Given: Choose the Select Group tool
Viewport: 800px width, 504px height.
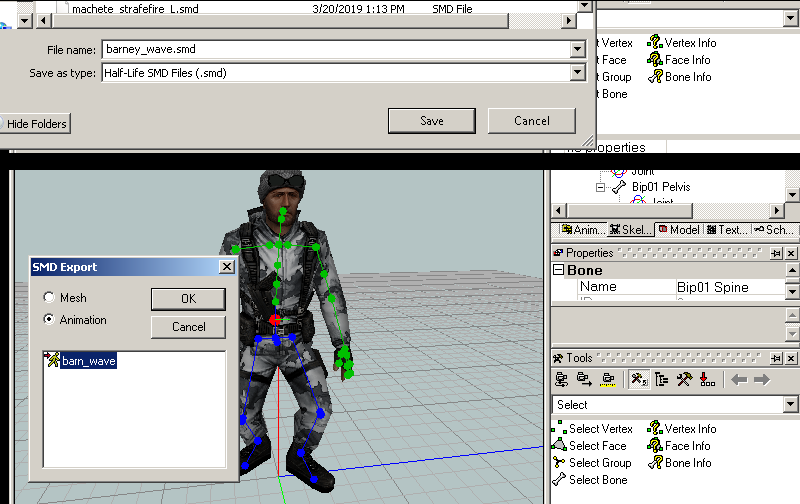Looking at the screenshot, I should pos(592,463).
